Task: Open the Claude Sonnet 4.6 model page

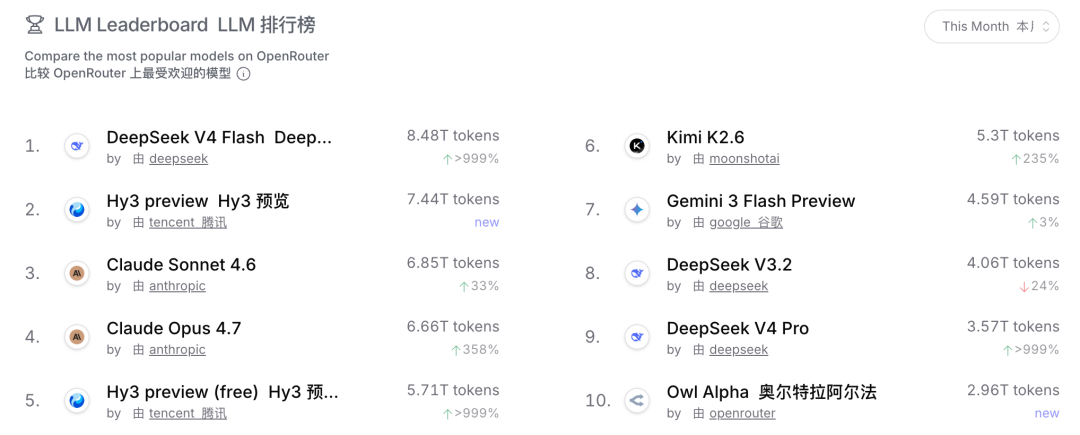Action: click(x=181, y=264)
